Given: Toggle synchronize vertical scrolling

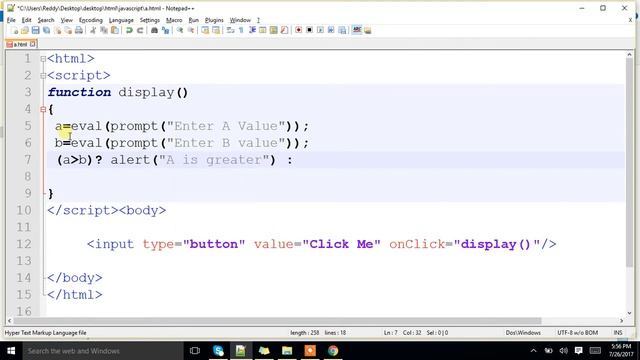Looking at the screenshot, I should pyautogui.click(x=205, y=30).
